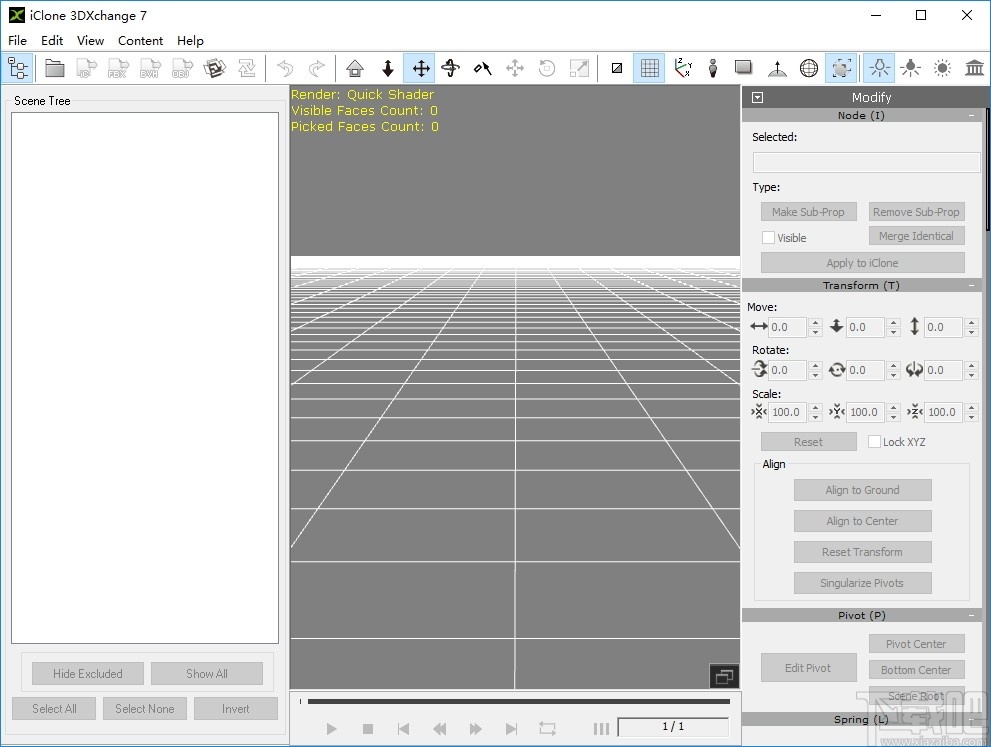
Task: Select the Orbit camera rotation icon
Action: click(450, 68)
